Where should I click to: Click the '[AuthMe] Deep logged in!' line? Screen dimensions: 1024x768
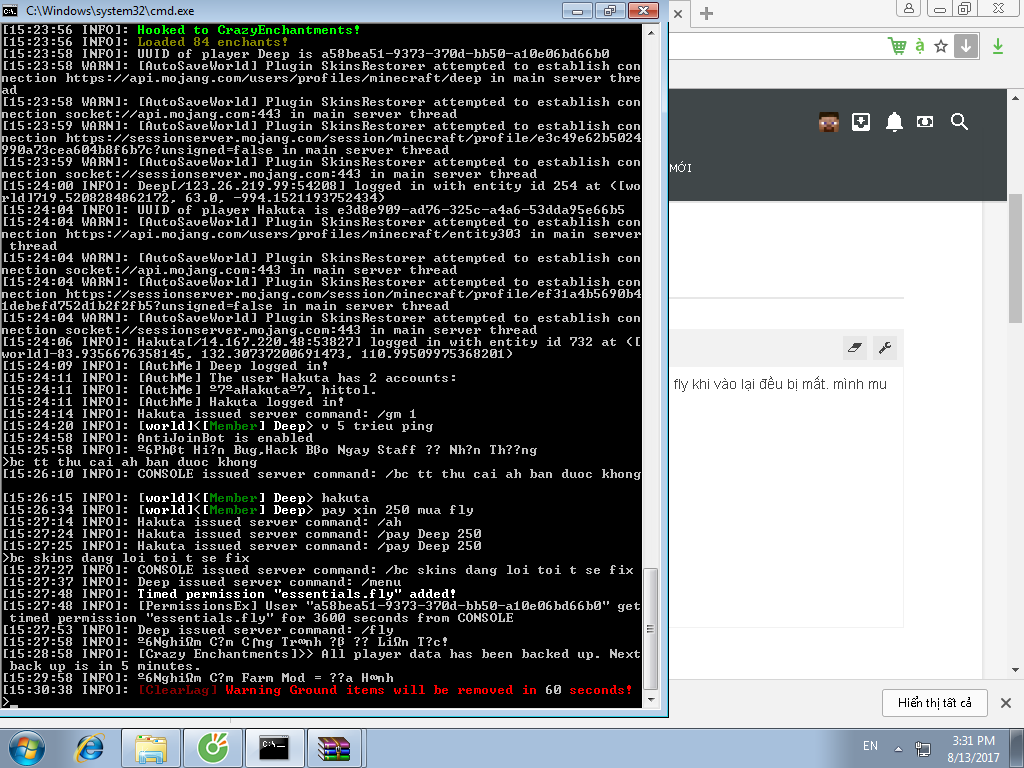click(165, 366)
